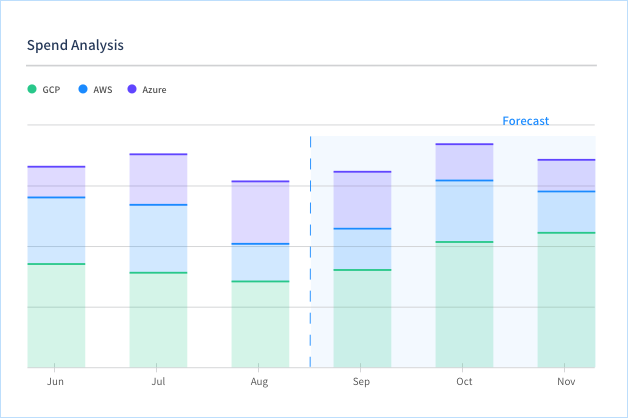
Task: Click the purple Azure legend dot
Action: [132, 89]
